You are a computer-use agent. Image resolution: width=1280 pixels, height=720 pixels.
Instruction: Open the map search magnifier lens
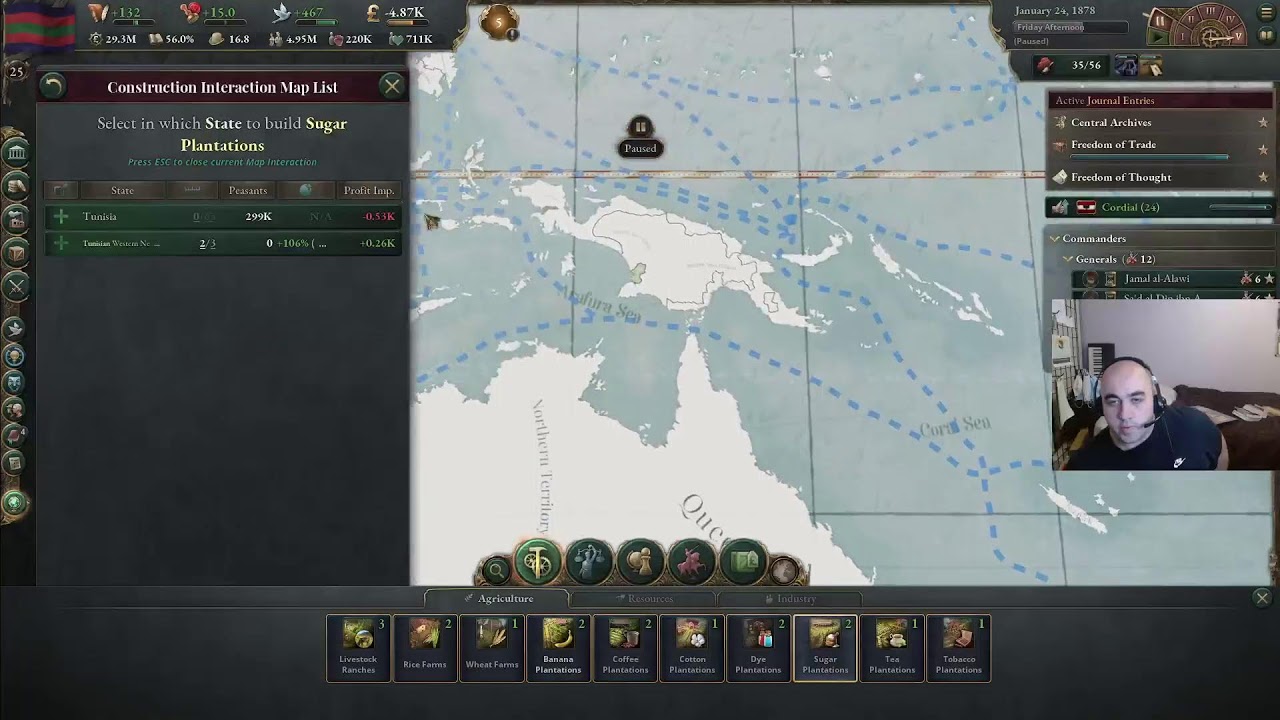click(495, 571)
